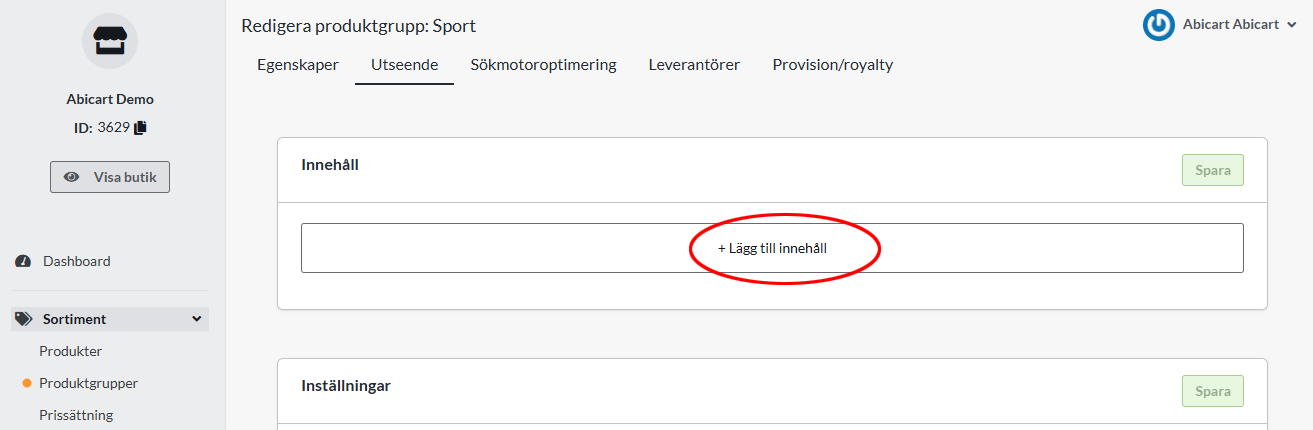Click the eye icon in Visa butik
Viewport: 1313px width, 430px height.
pos(72,177)
